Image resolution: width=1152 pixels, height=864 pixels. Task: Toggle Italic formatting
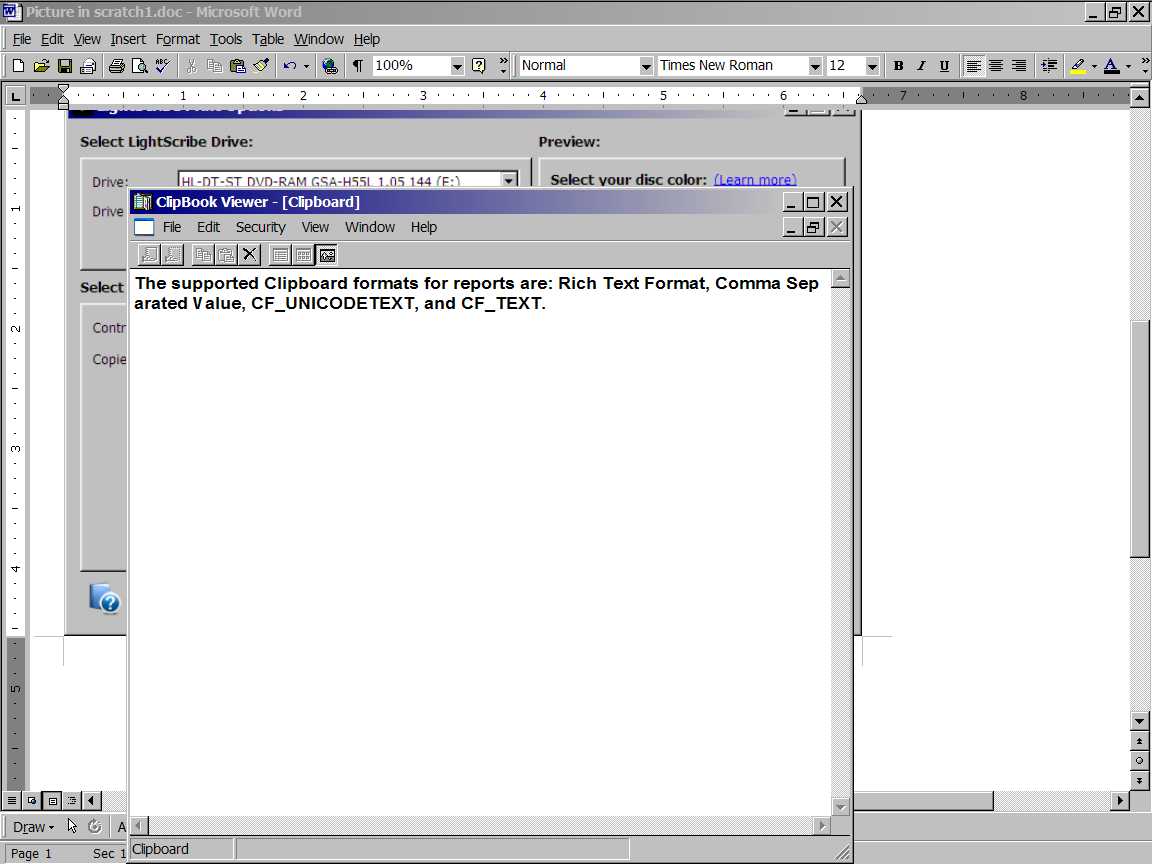point(921,66)
